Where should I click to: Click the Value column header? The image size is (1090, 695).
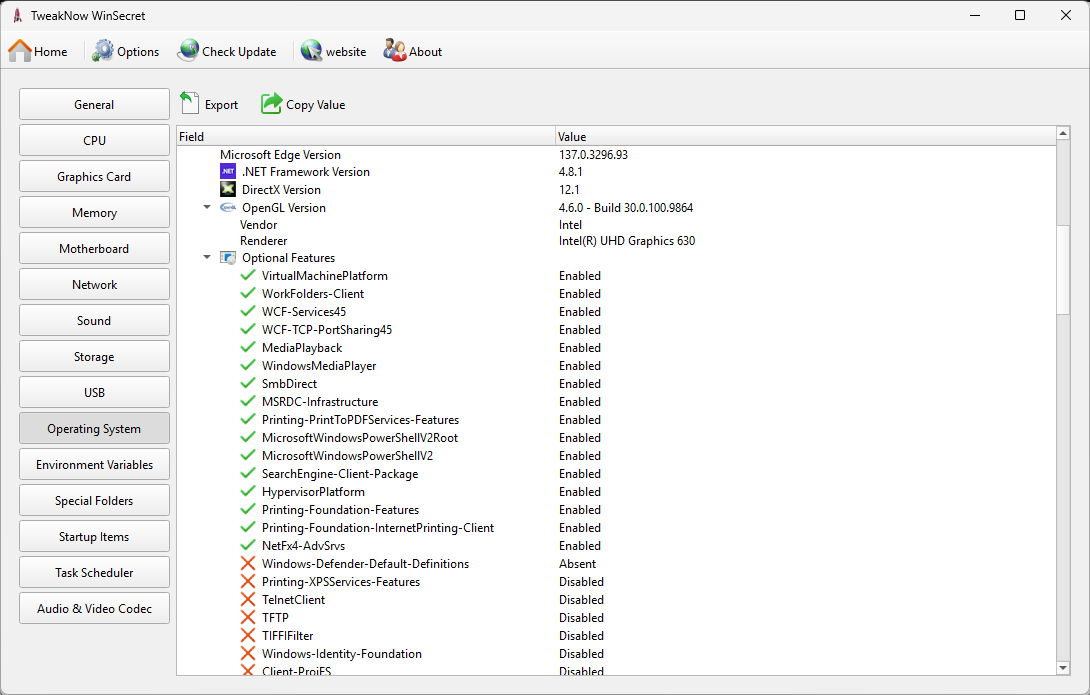806,136
